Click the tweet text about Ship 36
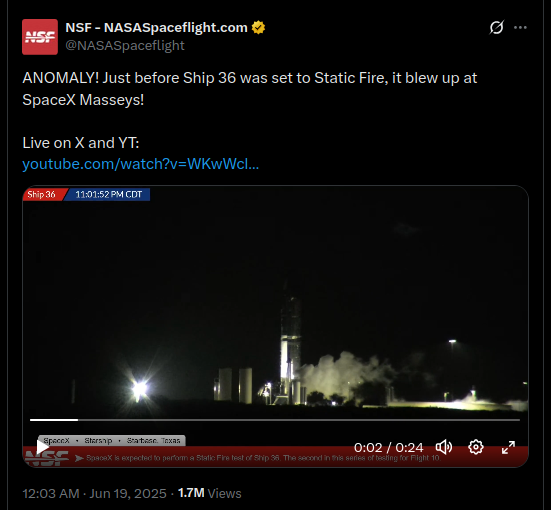The width and height of the screenshot is (551, 510). click(x=249, y=89)
